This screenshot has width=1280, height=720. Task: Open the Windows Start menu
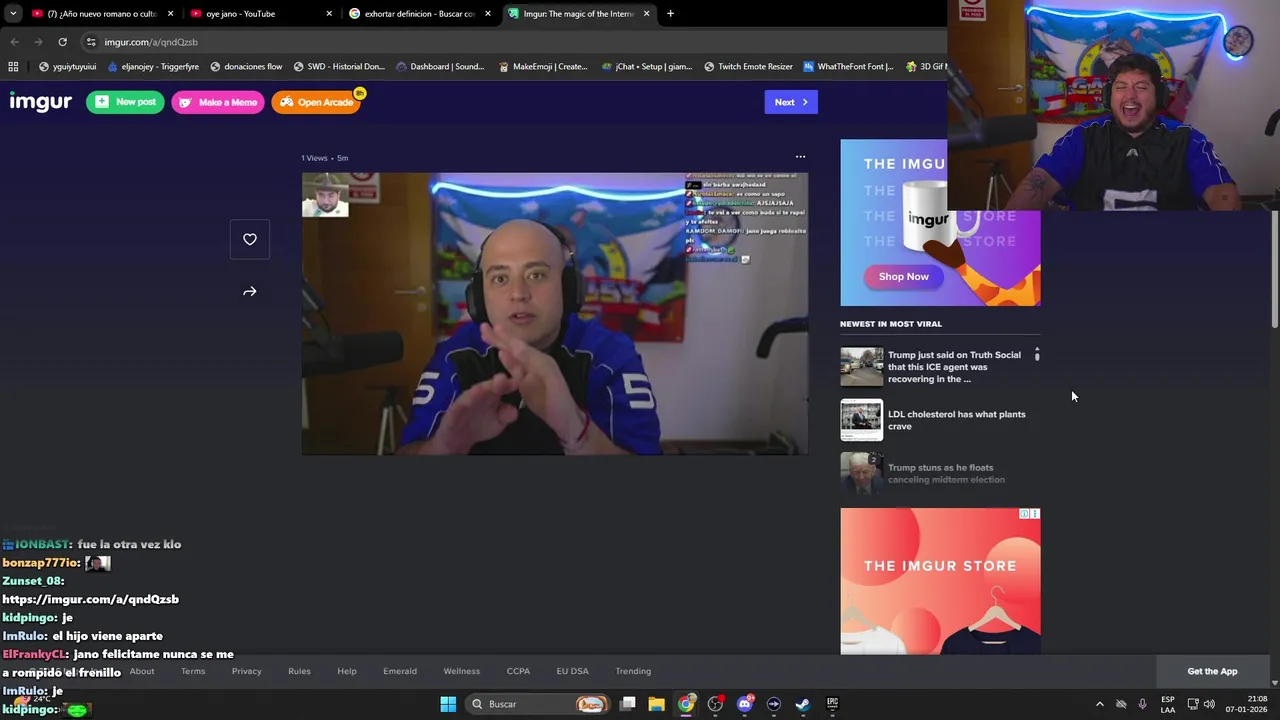[x=448, y=704]
